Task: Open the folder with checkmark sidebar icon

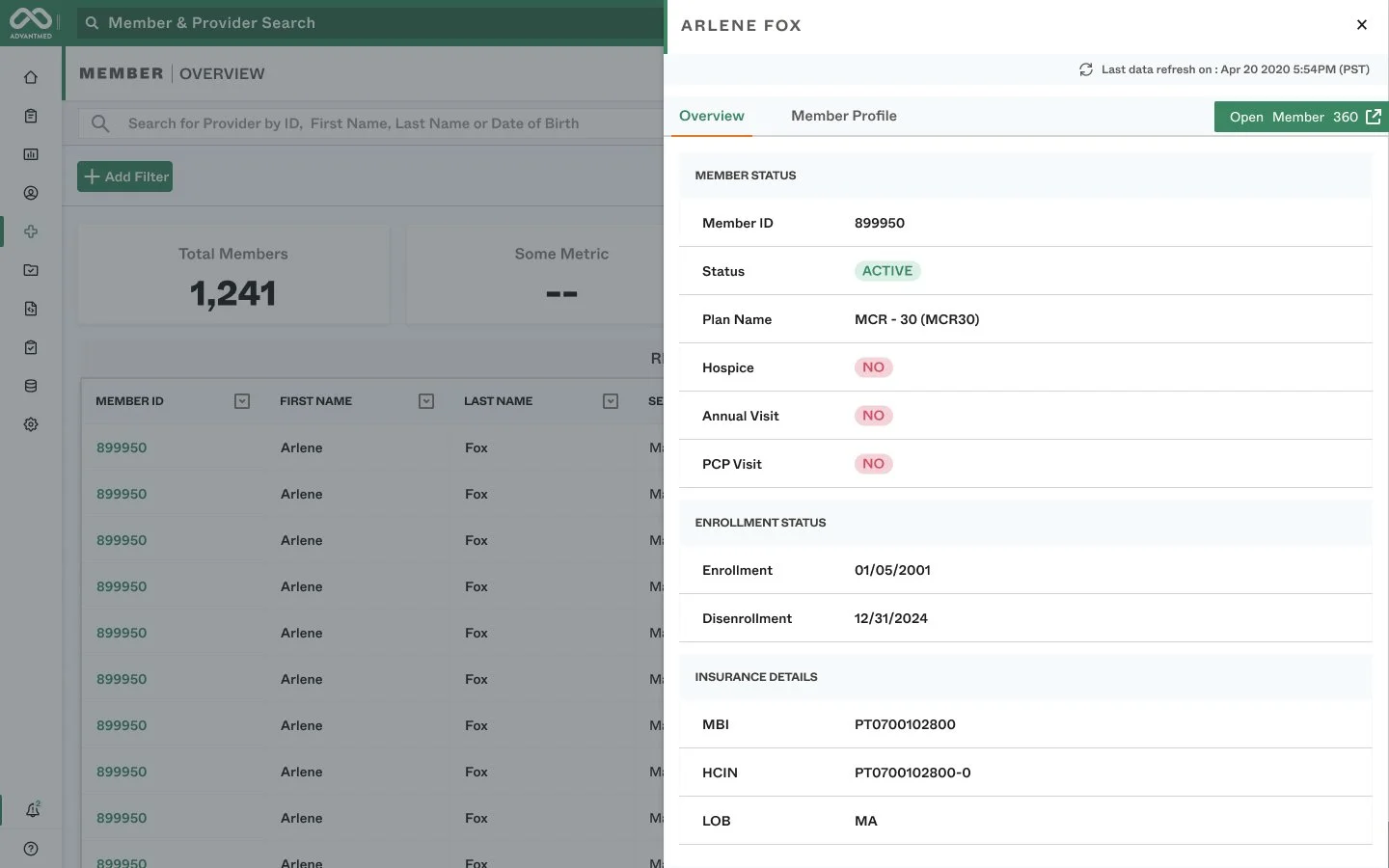Action: click(31, 270)
